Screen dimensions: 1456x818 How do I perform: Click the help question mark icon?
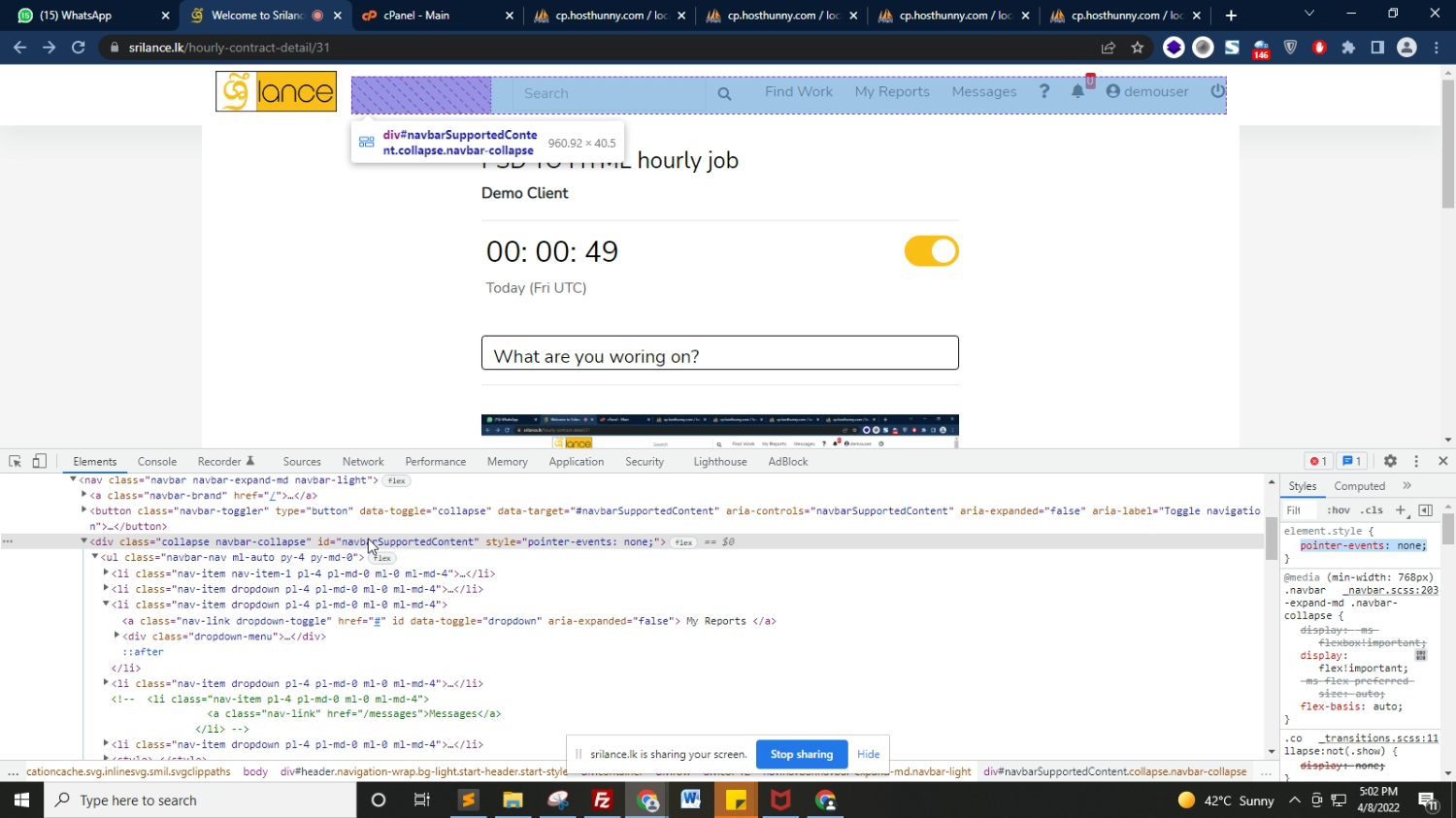pos(1044,91)
